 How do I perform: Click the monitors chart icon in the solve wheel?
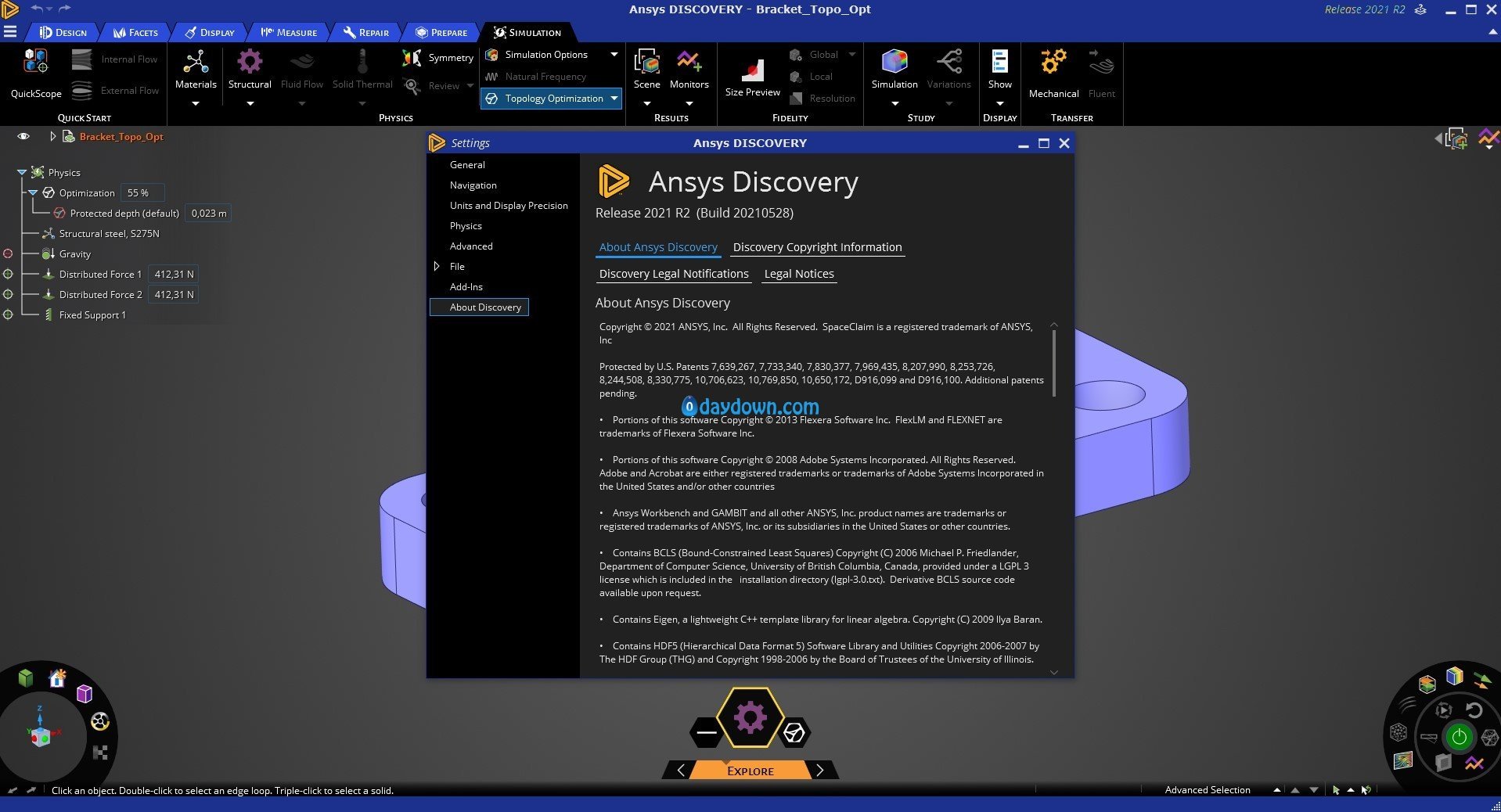point(1474,763)
